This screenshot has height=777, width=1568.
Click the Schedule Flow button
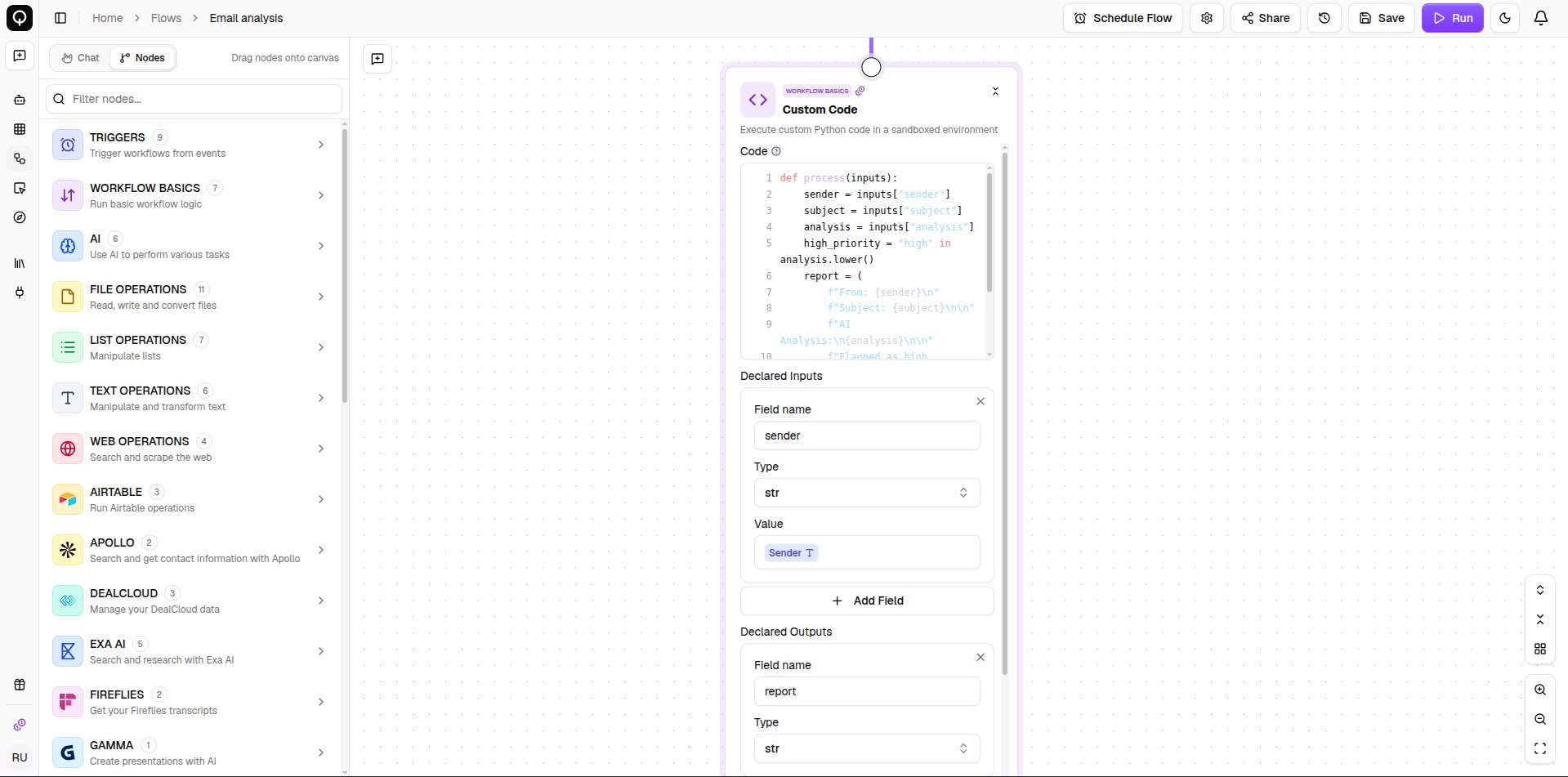pos(1123,18)
